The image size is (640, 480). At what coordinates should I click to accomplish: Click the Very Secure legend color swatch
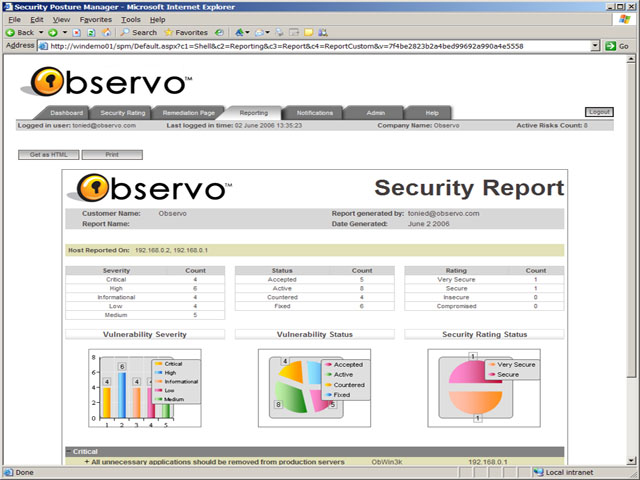tap(492, 364)
